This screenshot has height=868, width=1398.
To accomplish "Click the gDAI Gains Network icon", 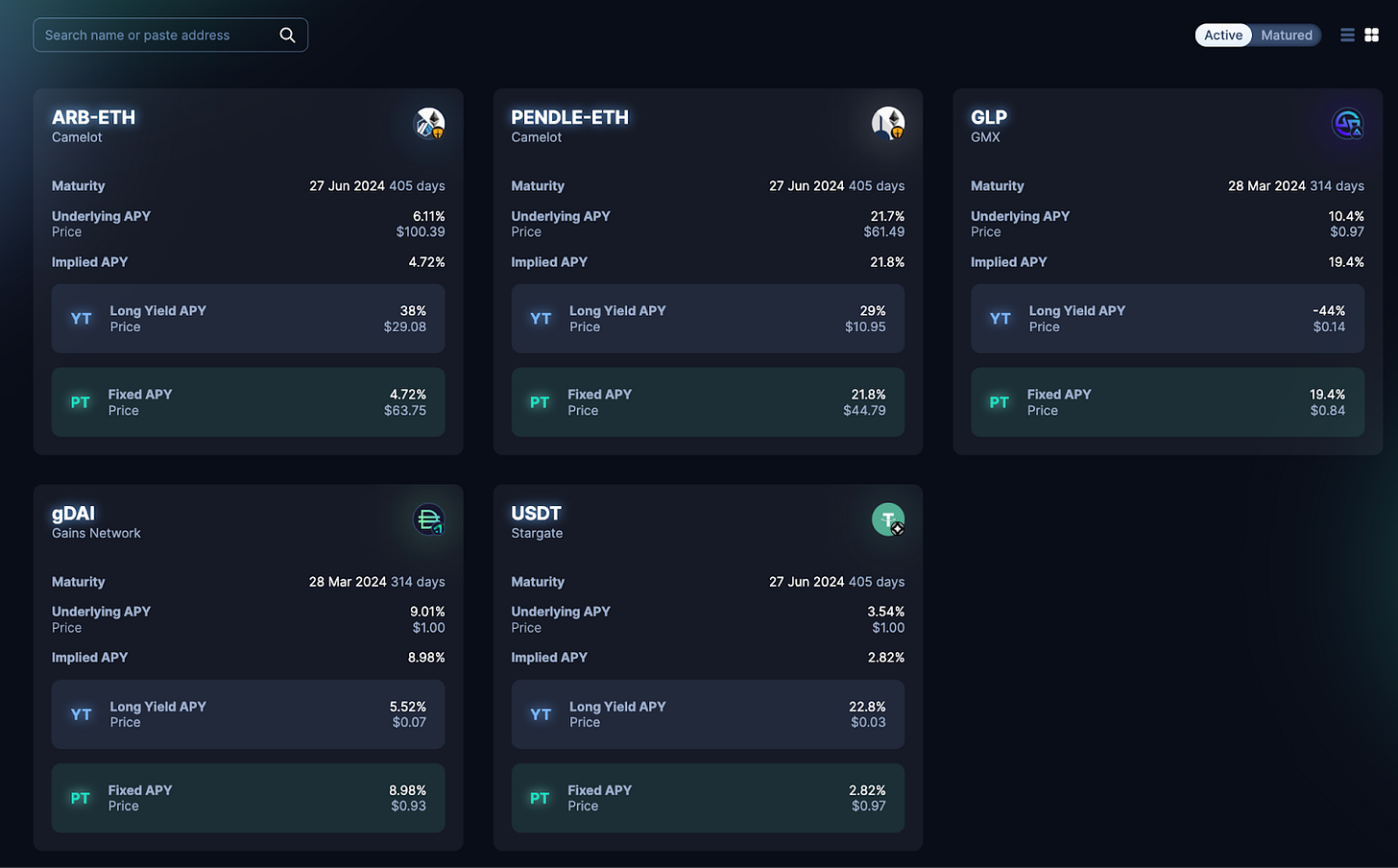I will click(429, 519).
